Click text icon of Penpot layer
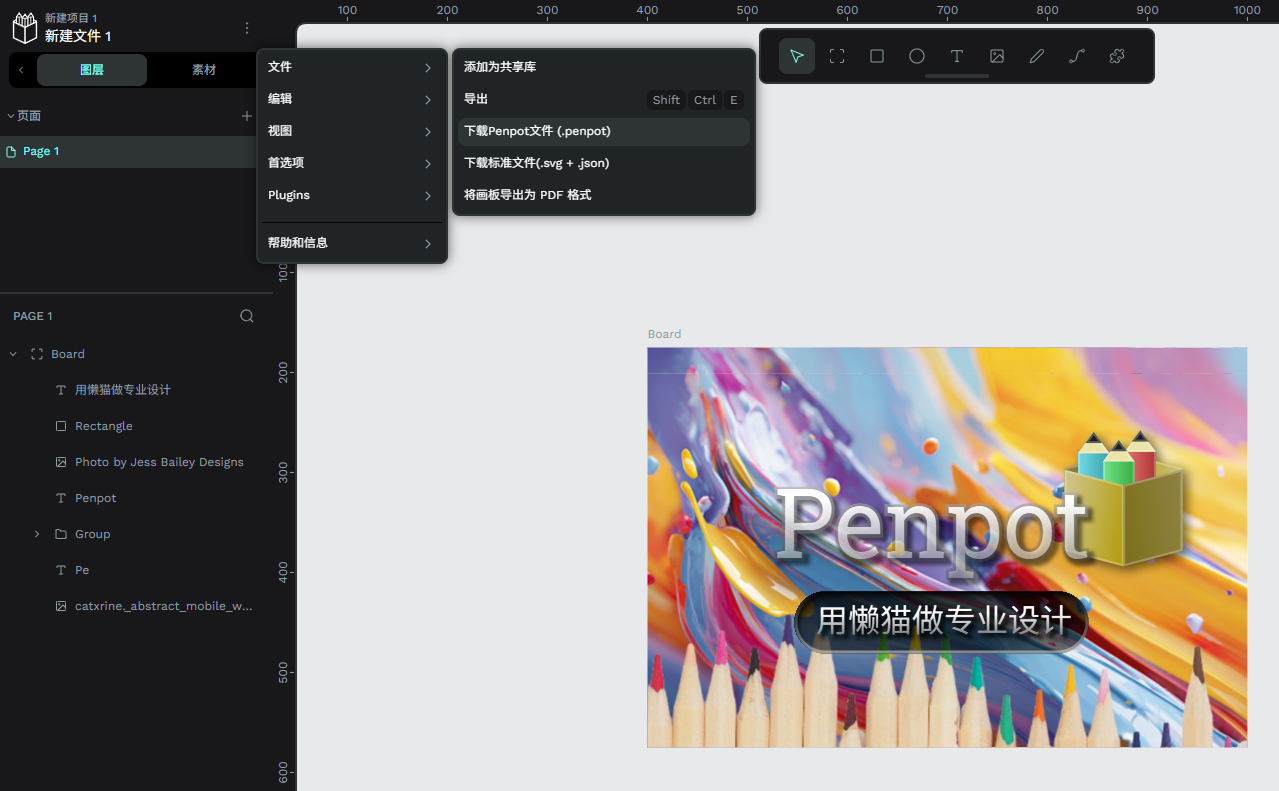Image resolution: width=1279 pixels, height=791 pixels. pos(61,498)
